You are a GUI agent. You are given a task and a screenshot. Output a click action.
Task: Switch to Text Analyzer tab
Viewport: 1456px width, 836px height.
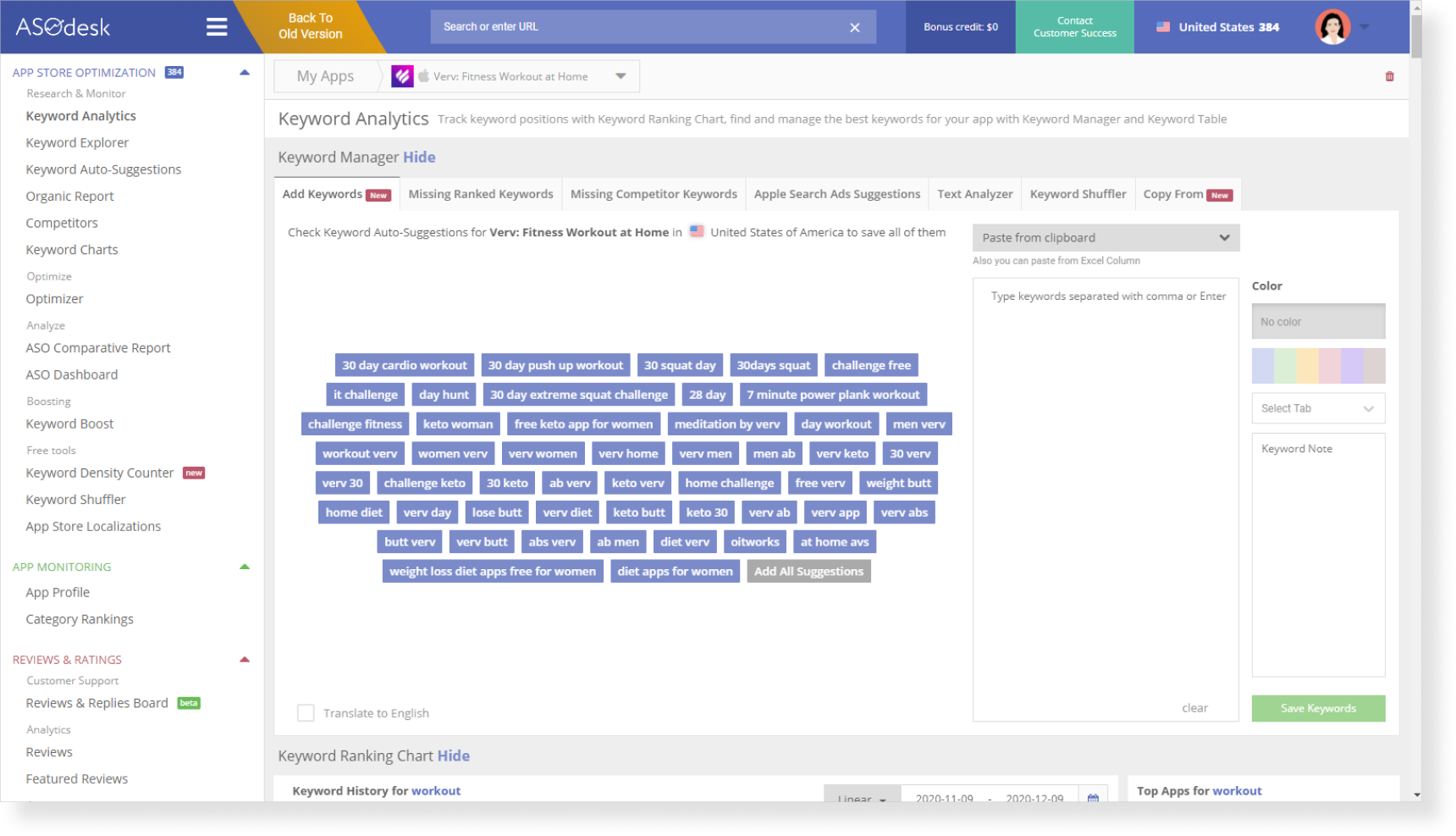975,194
